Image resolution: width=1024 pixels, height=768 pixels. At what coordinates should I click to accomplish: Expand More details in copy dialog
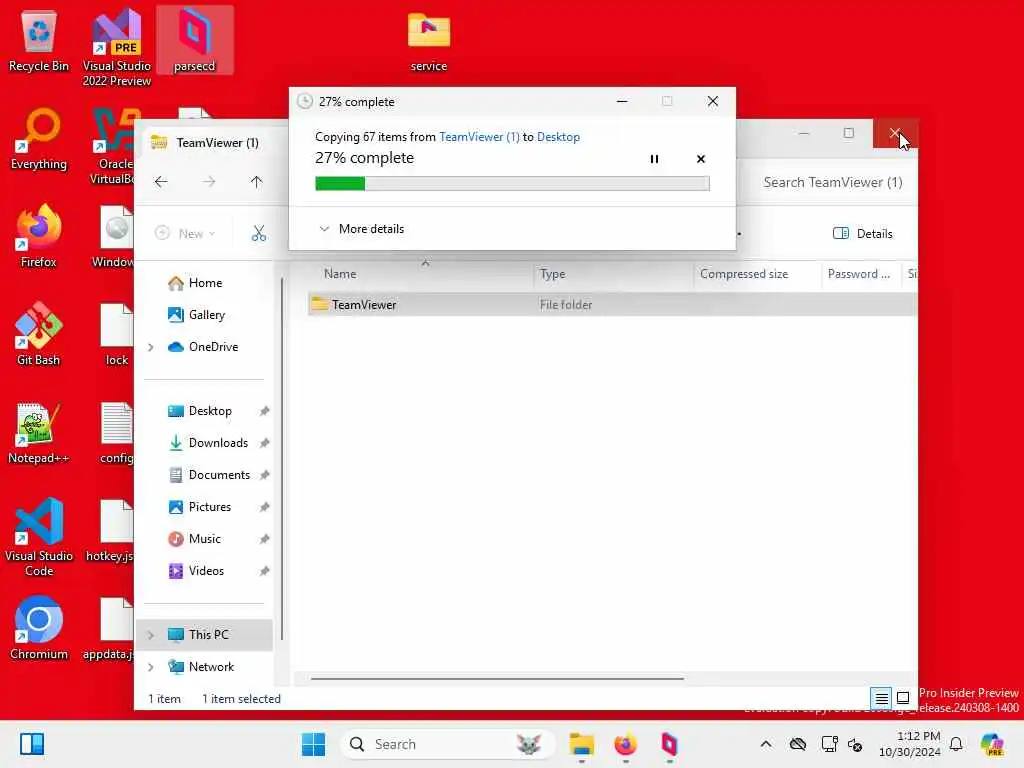click(362, 229)
